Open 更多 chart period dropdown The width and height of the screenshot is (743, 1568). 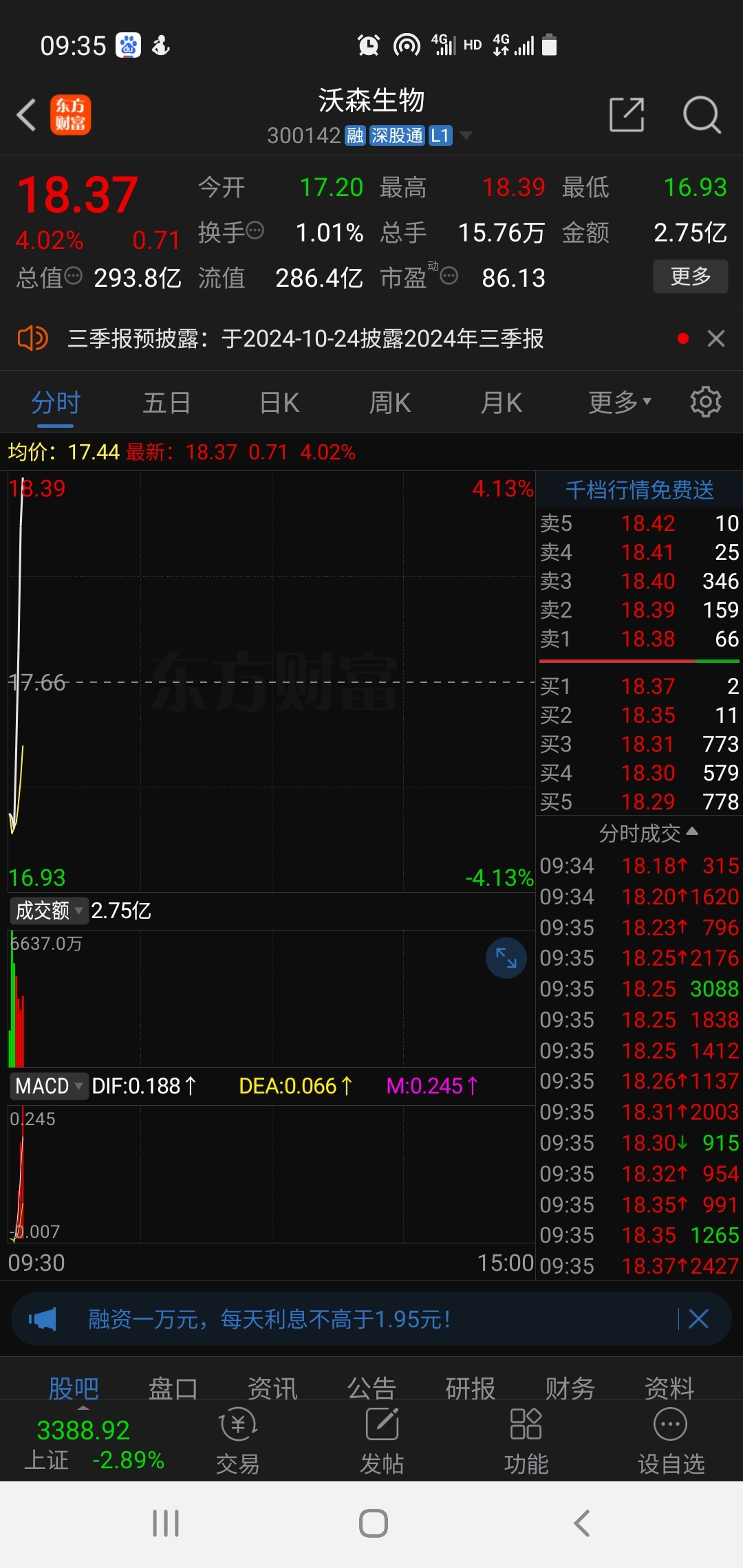pos(619,403)
